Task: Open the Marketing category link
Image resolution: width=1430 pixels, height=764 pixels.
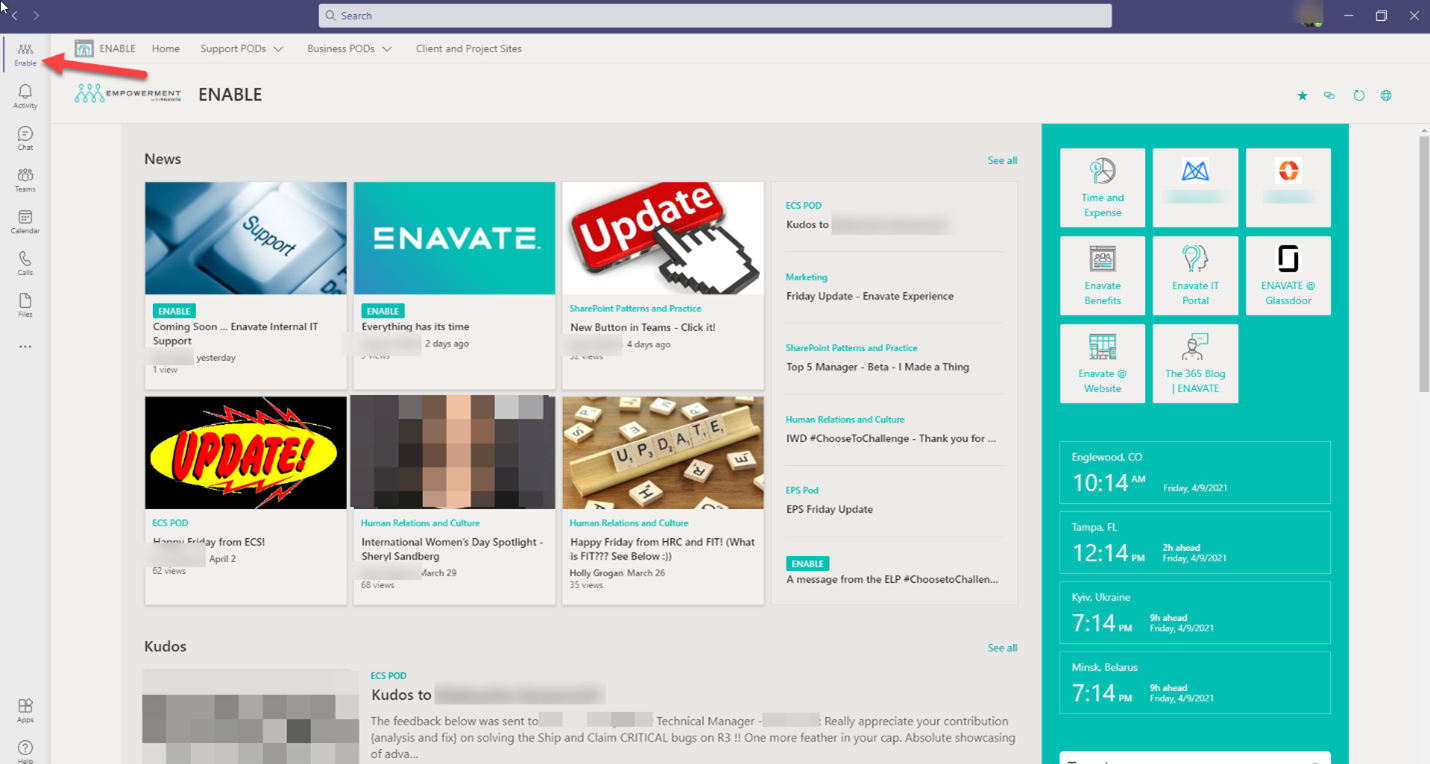Action: point(807,277)
